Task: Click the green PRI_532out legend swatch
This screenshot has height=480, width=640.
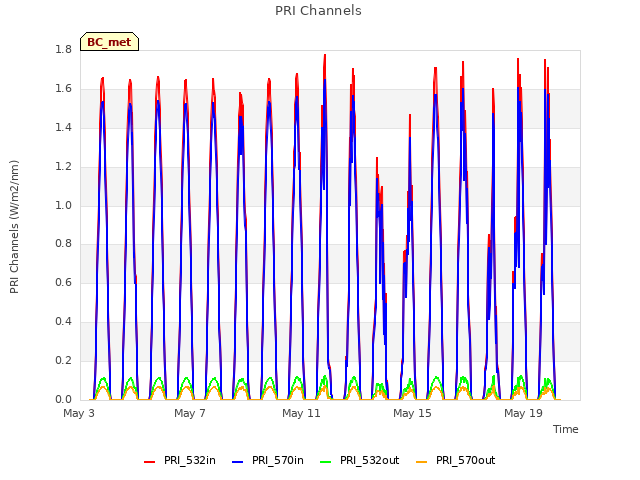Action: tap(326, 461)
